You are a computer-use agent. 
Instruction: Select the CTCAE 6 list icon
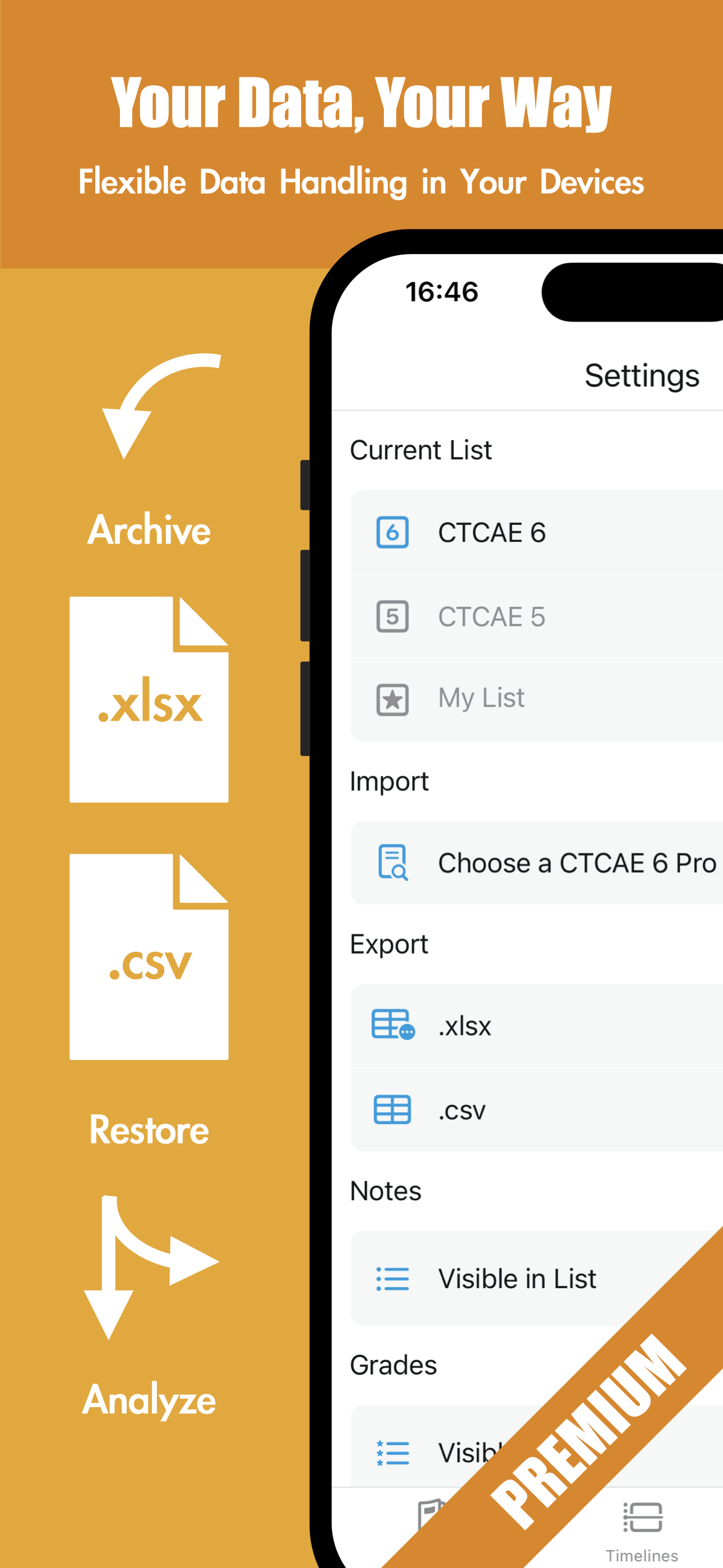click(392, 532)
